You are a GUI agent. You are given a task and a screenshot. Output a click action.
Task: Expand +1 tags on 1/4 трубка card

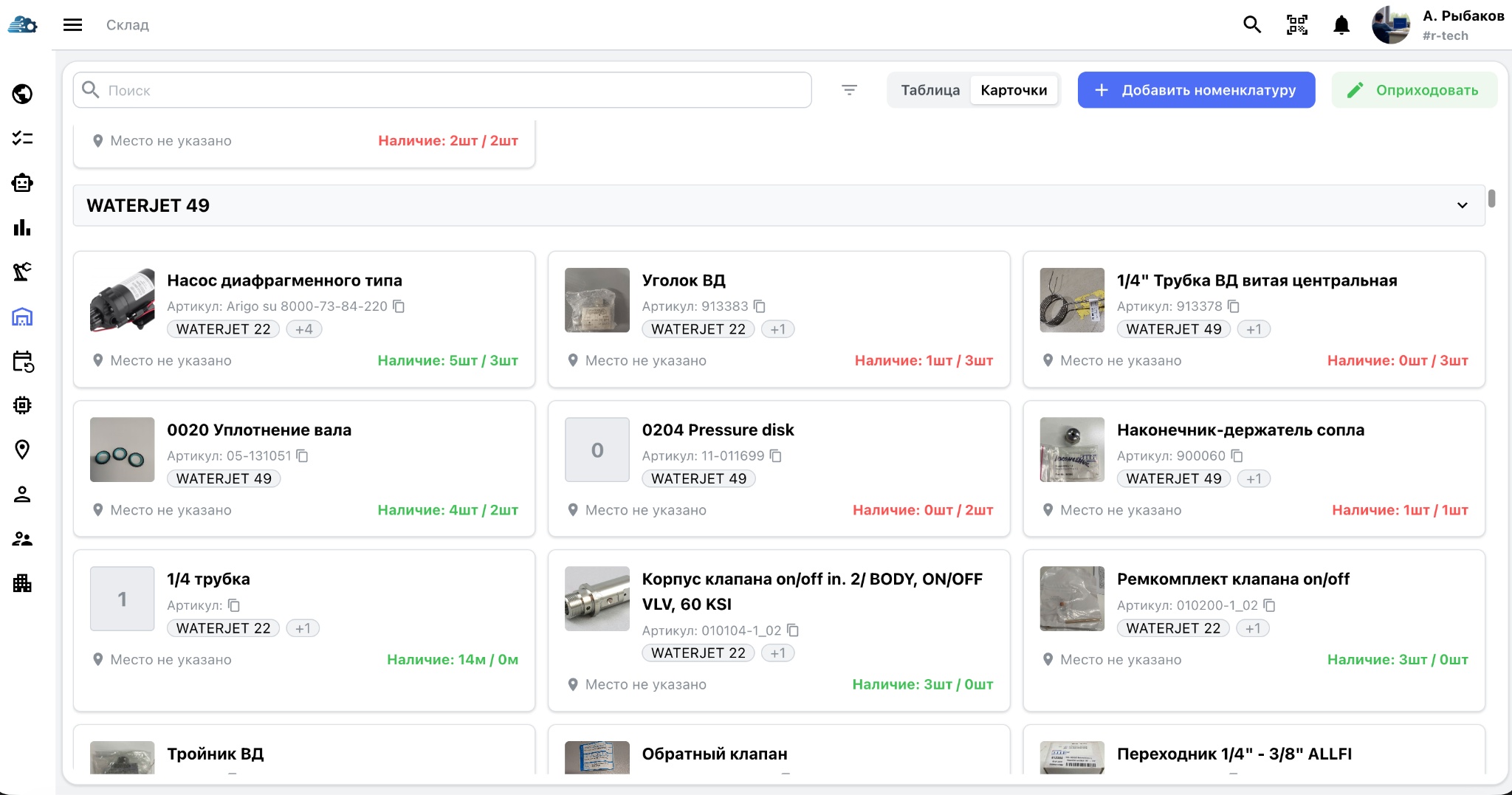(x=303, y=628)
